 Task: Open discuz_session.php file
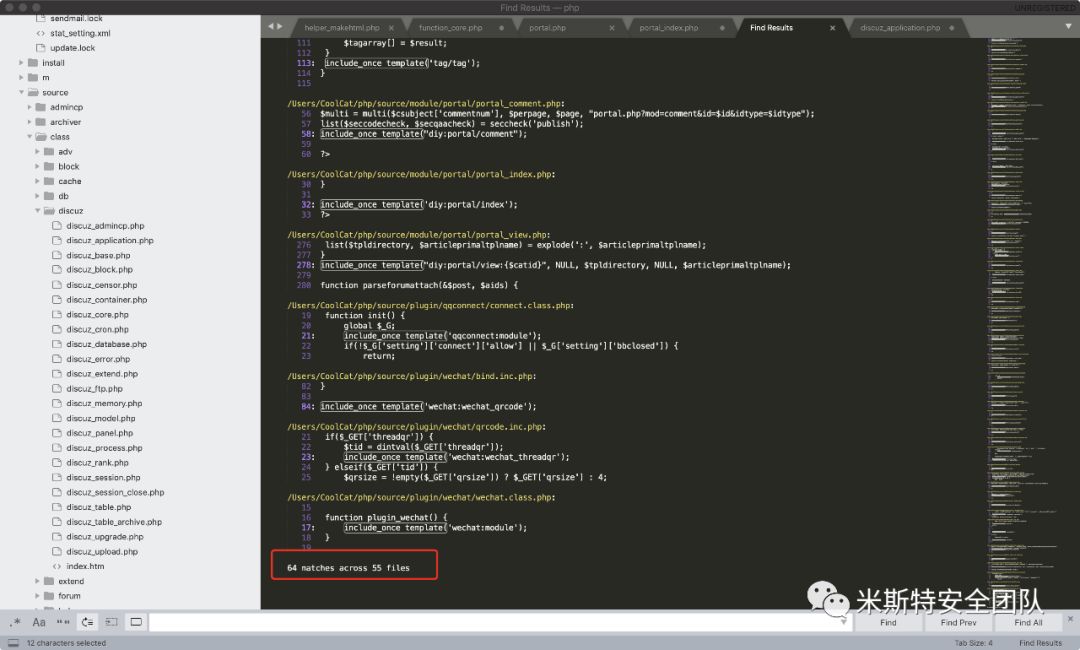coord(103,478)
